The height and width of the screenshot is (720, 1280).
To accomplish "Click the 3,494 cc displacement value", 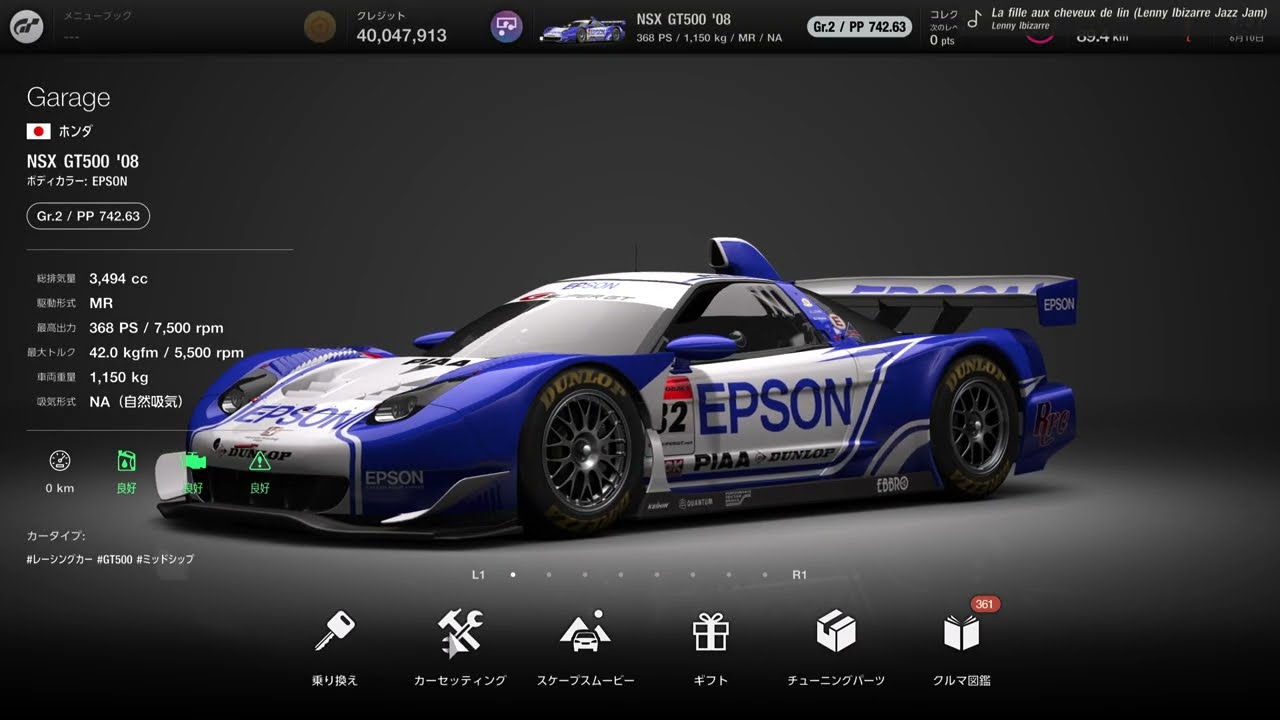I will 118,279.
